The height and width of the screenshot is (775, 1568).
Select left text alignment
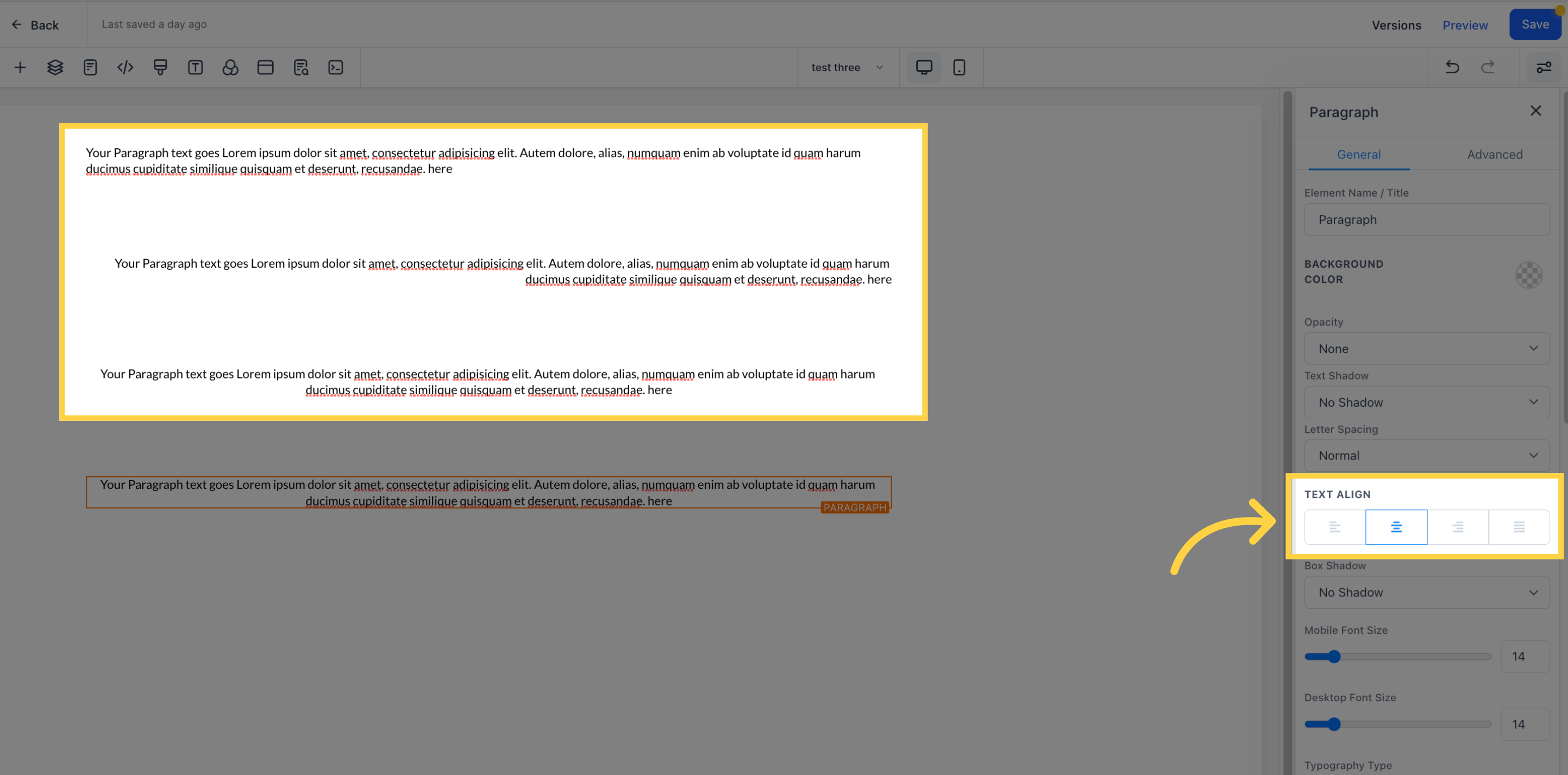click(x=1334, y=527)
